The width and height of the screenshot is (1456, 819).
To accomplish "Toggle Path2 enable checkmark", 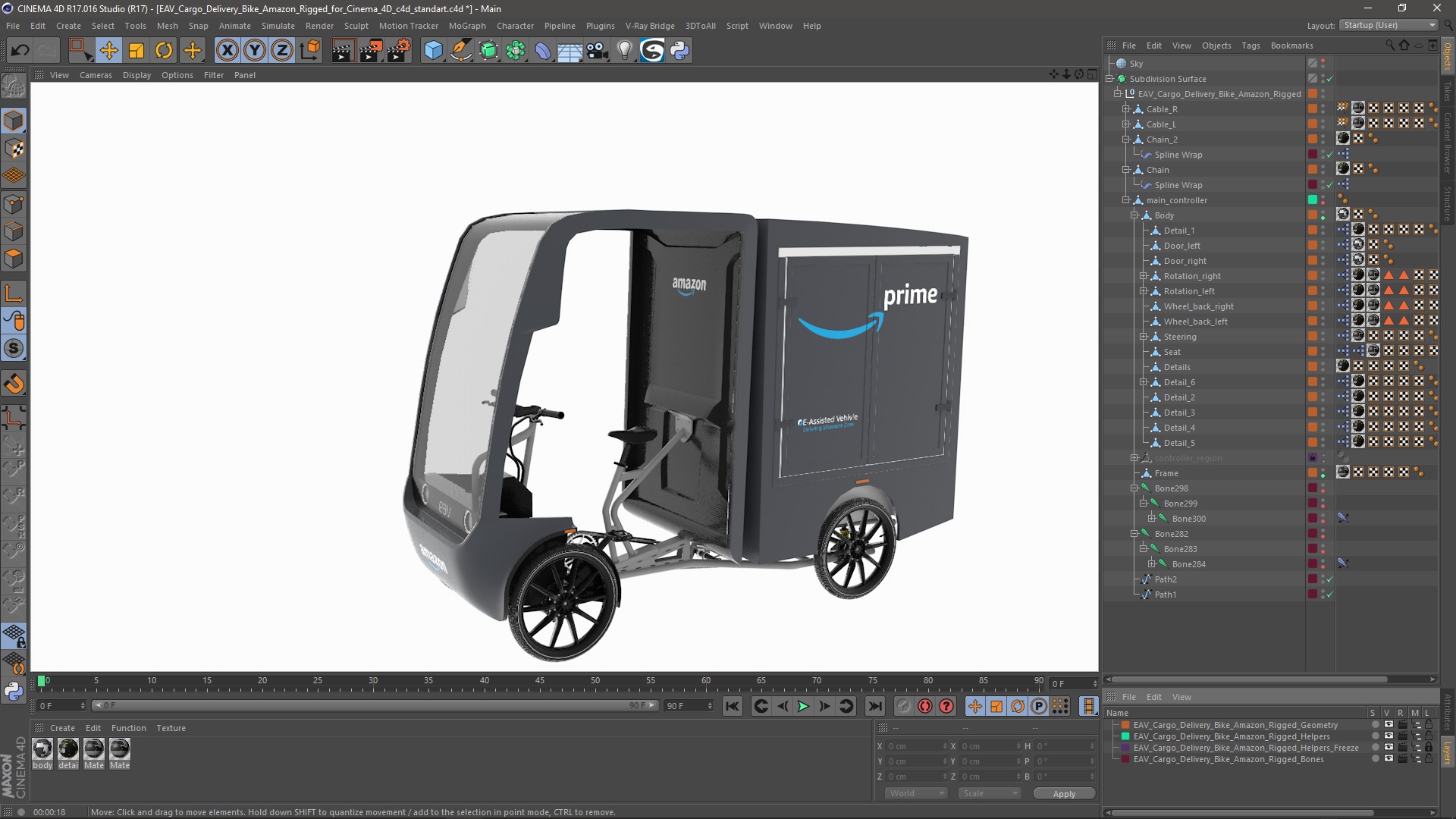I will [1329, 579].
